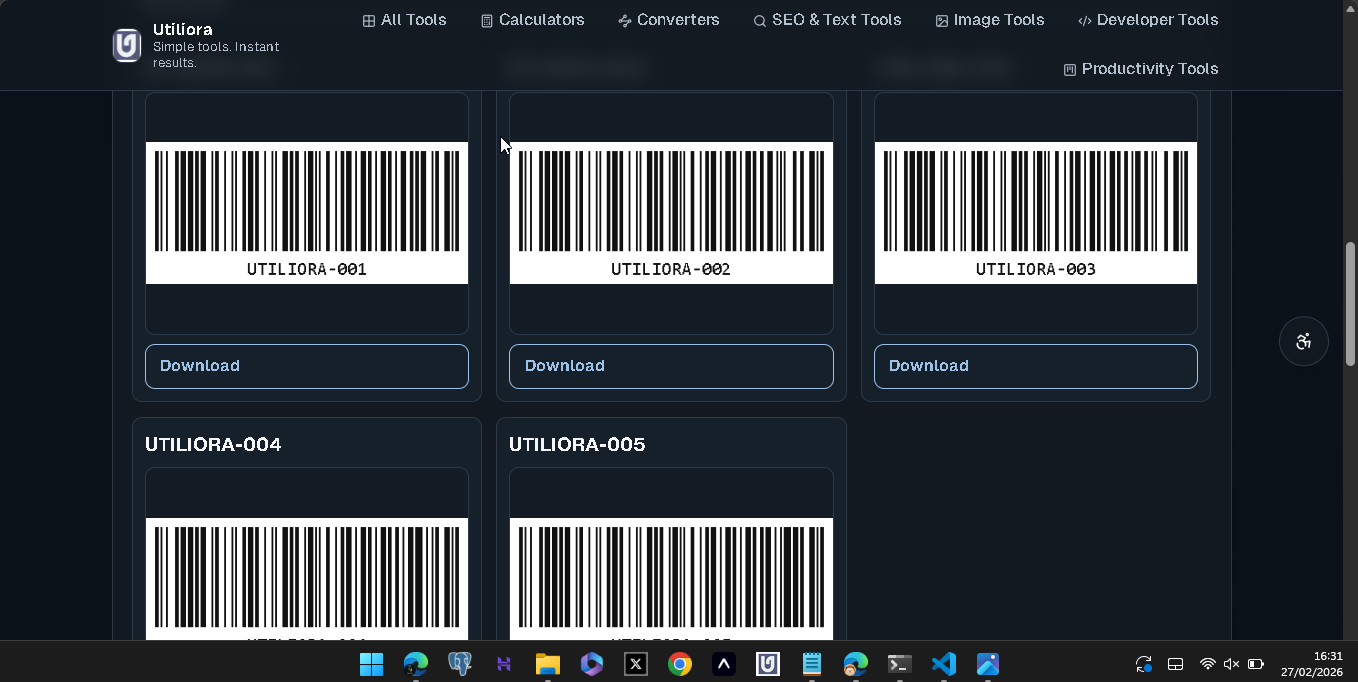The height and width of the screenshot is (682, 1358).
Task: Click the Utiliora logo icon
Action: [127, 46]
